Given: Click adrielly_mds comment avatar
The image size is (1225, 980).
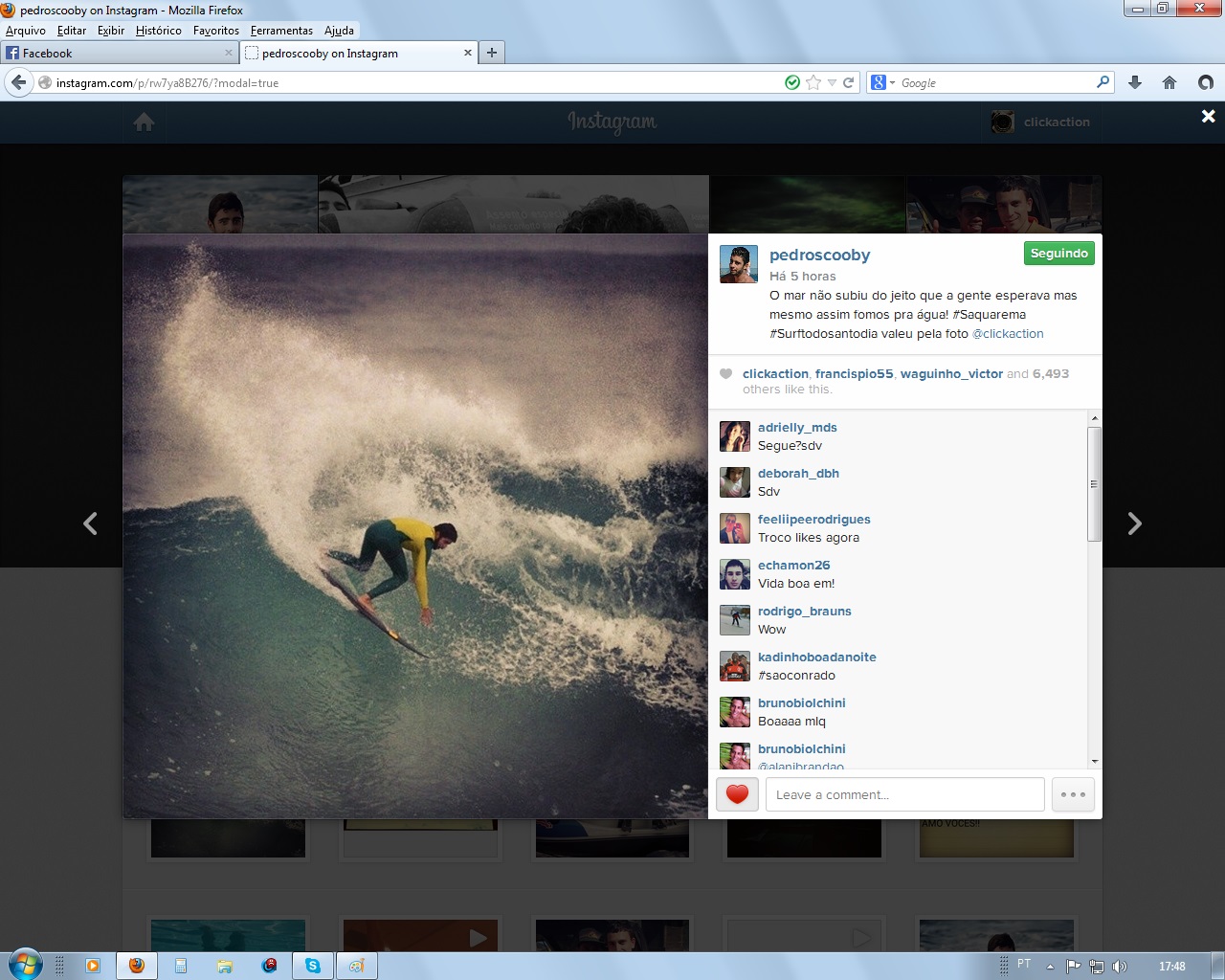Looking at the screenshot, I should pos(735,436).
